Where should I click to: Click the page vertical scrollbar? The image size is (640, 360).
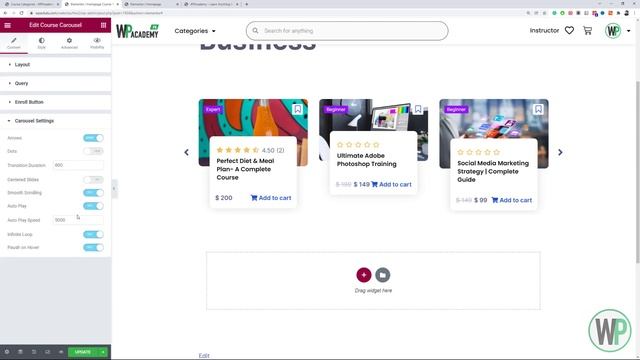(x=638, y=171)
